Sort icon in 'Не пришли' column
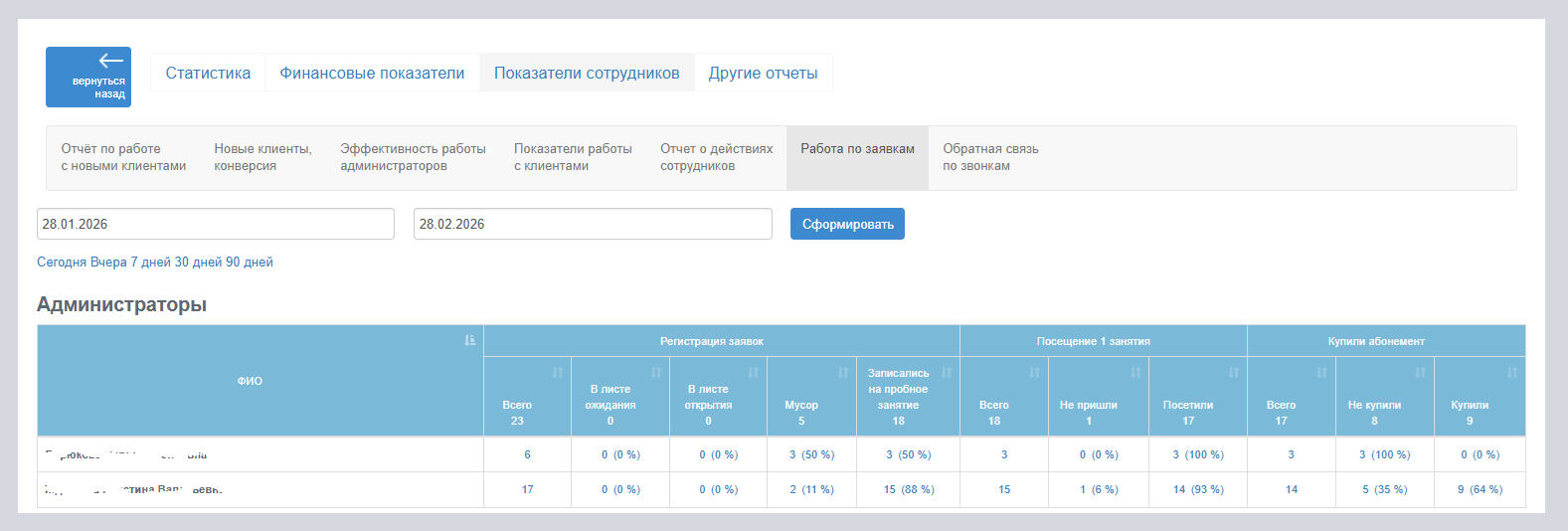 pos(1135,372)
